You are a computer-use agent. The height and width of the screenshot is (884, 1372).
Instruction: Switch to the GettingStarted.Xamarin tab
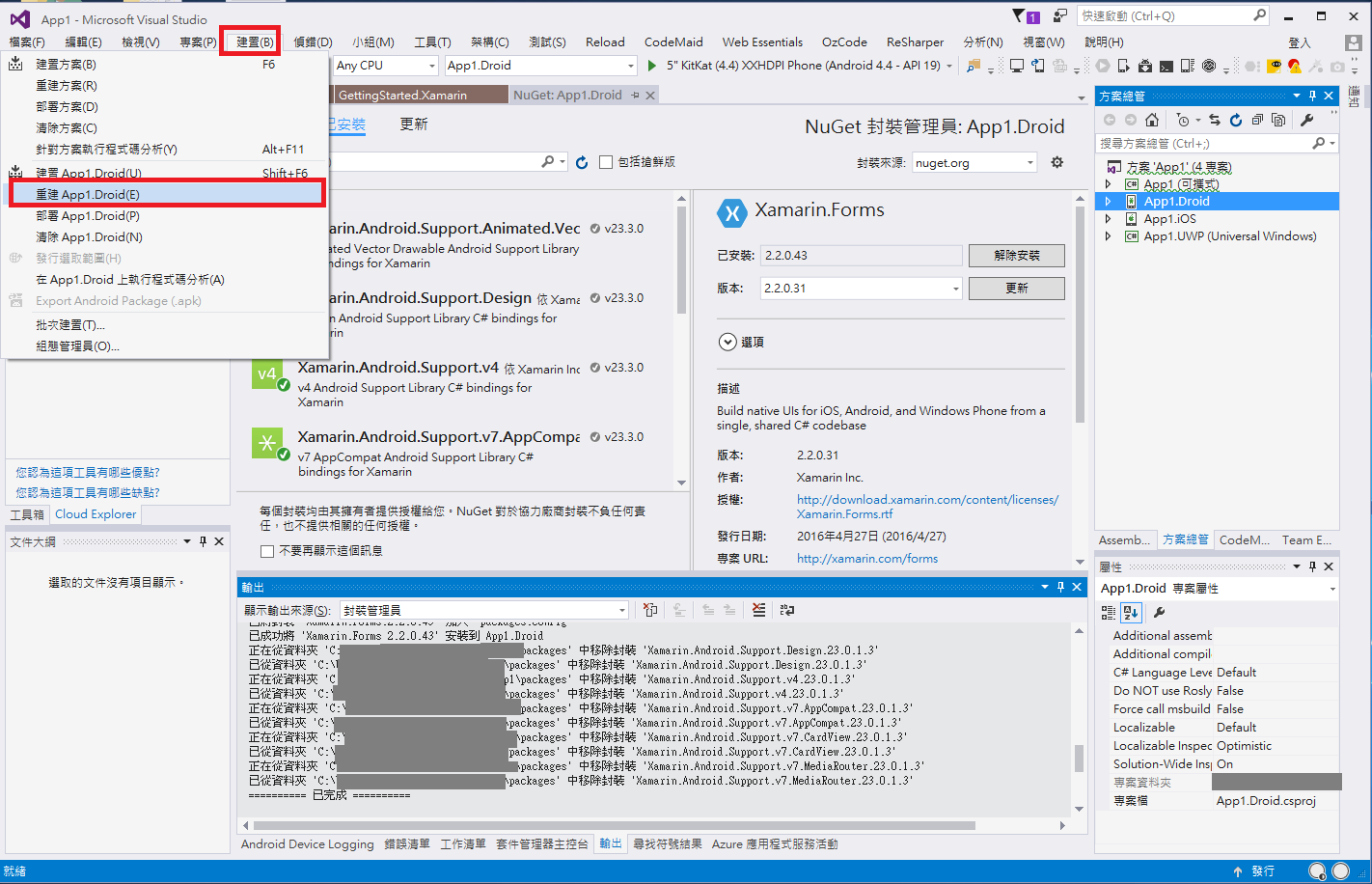tap(421, 95)
